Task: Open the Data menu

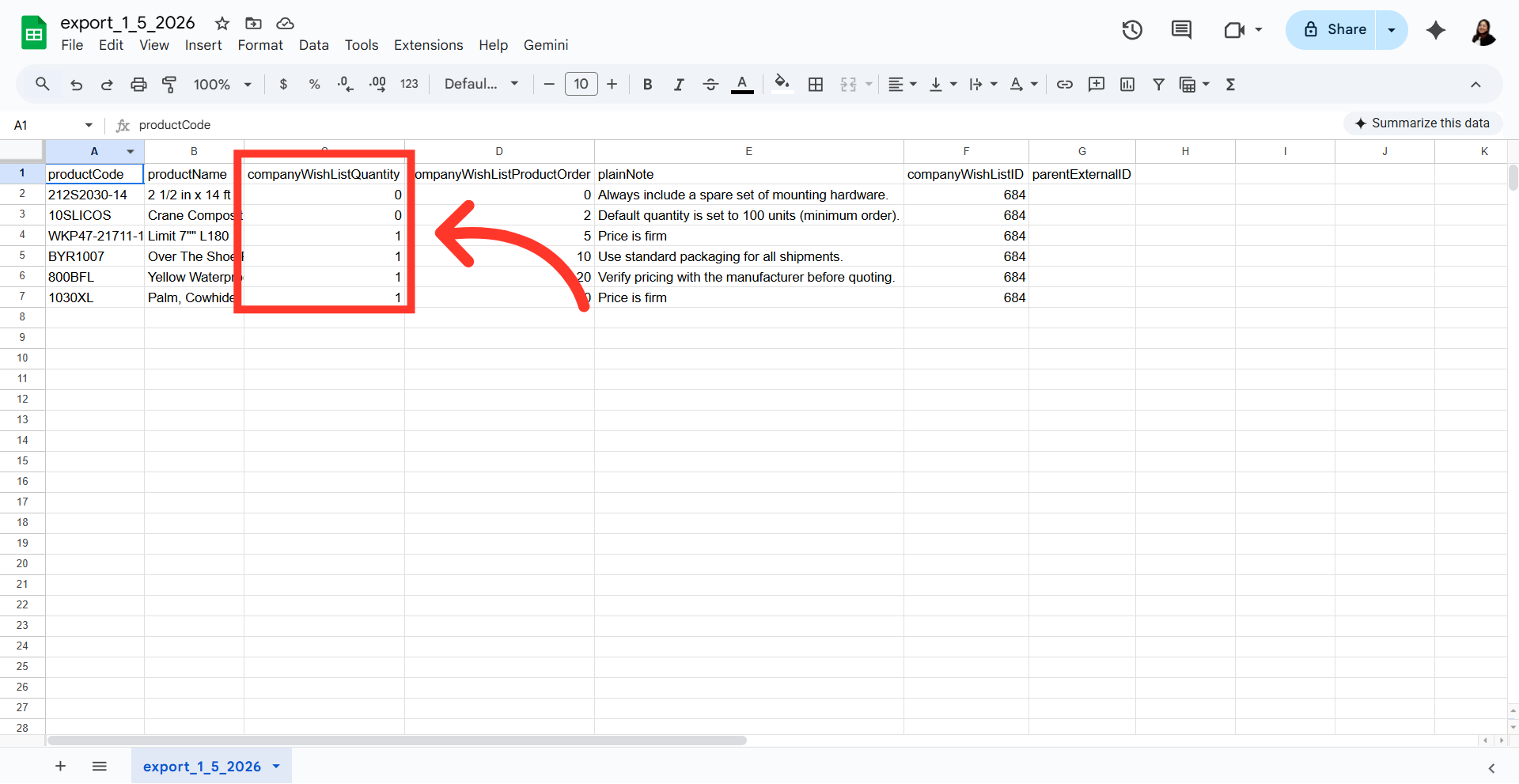Action: coord(313,45)
